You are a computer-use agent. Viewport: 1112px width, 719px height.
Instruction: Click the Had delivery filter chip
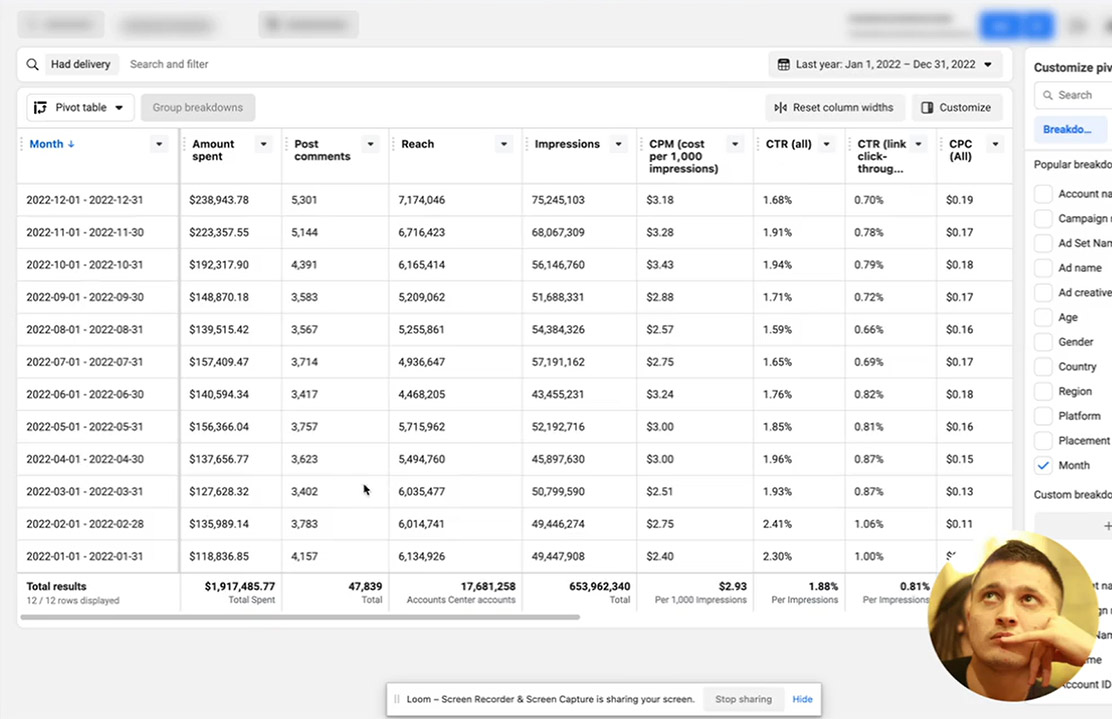pyautogui.click(x=82, y=65)
